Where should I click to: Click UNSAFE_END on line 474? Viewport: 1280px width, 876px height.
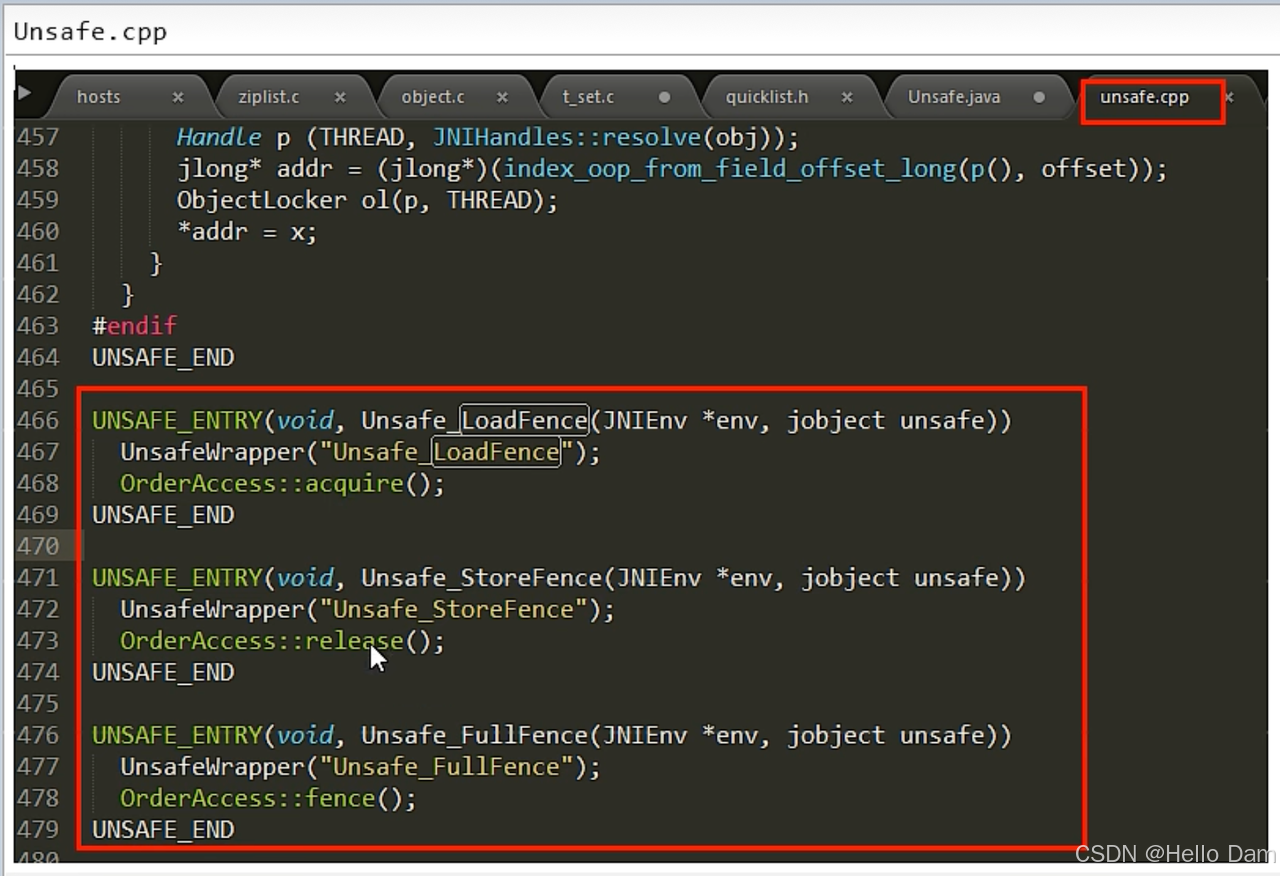(163, 672)
